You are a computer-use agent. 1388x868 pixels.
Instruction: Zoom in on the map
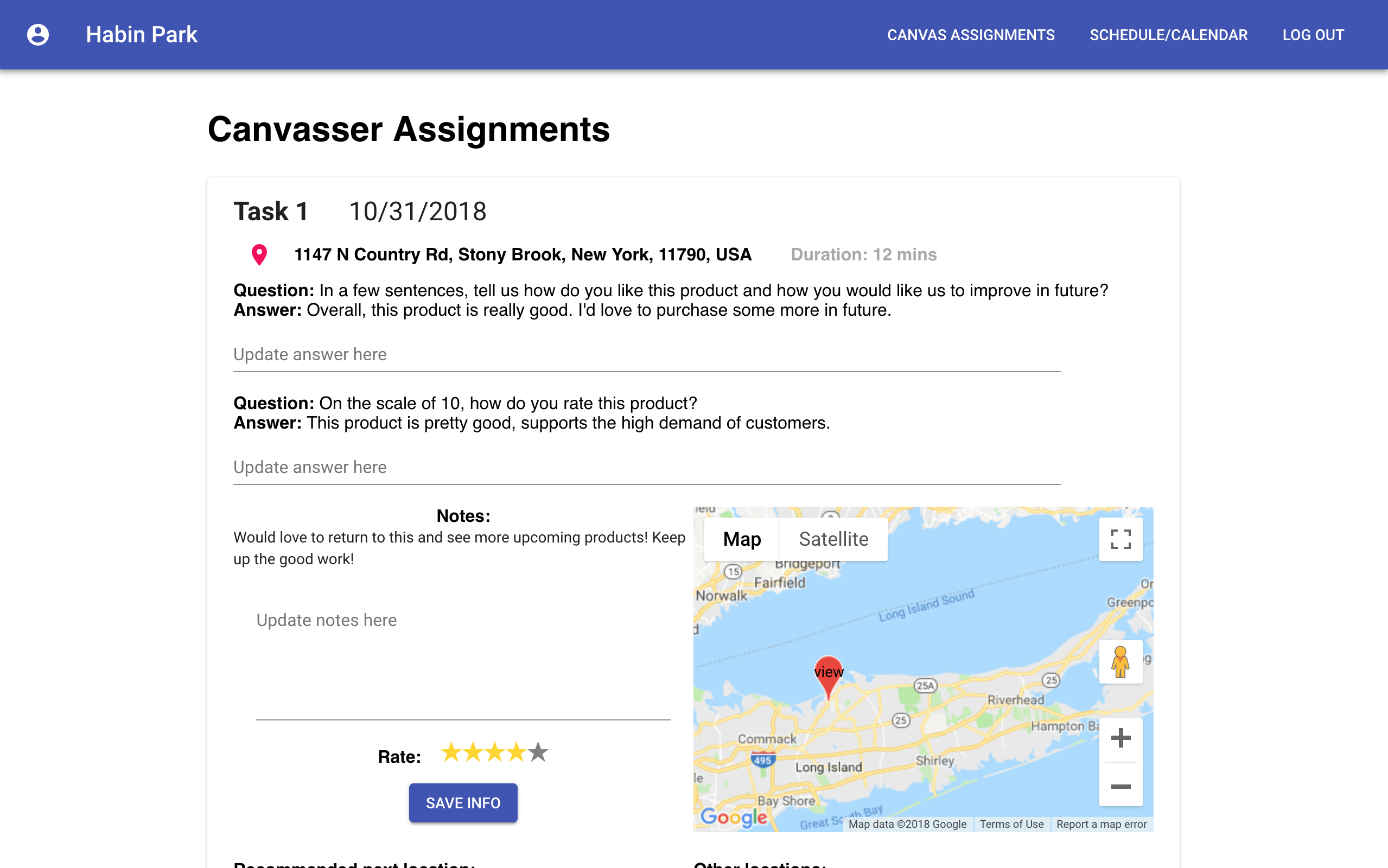(x=1120, y=738)
